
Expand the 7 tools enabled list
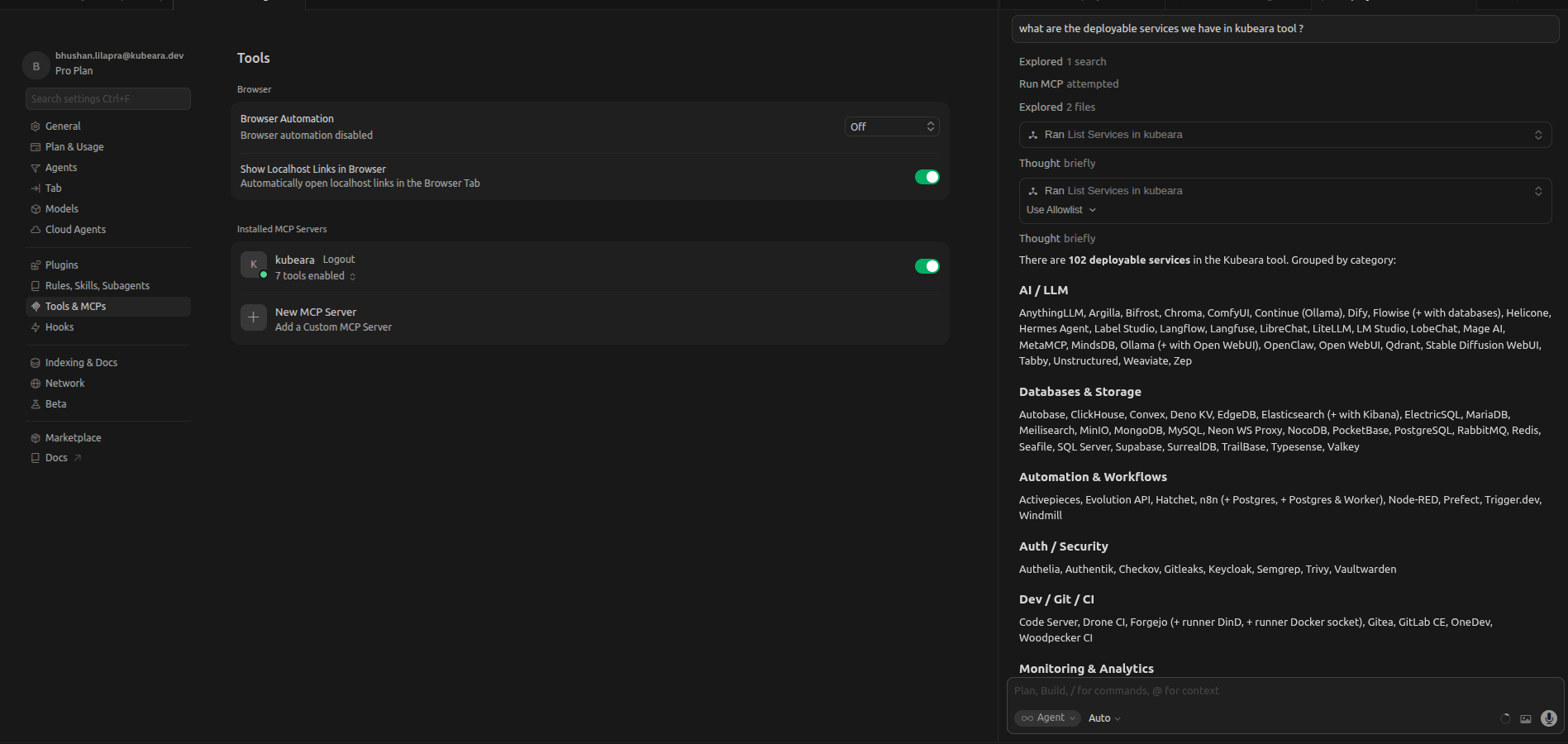pos(316,276)
